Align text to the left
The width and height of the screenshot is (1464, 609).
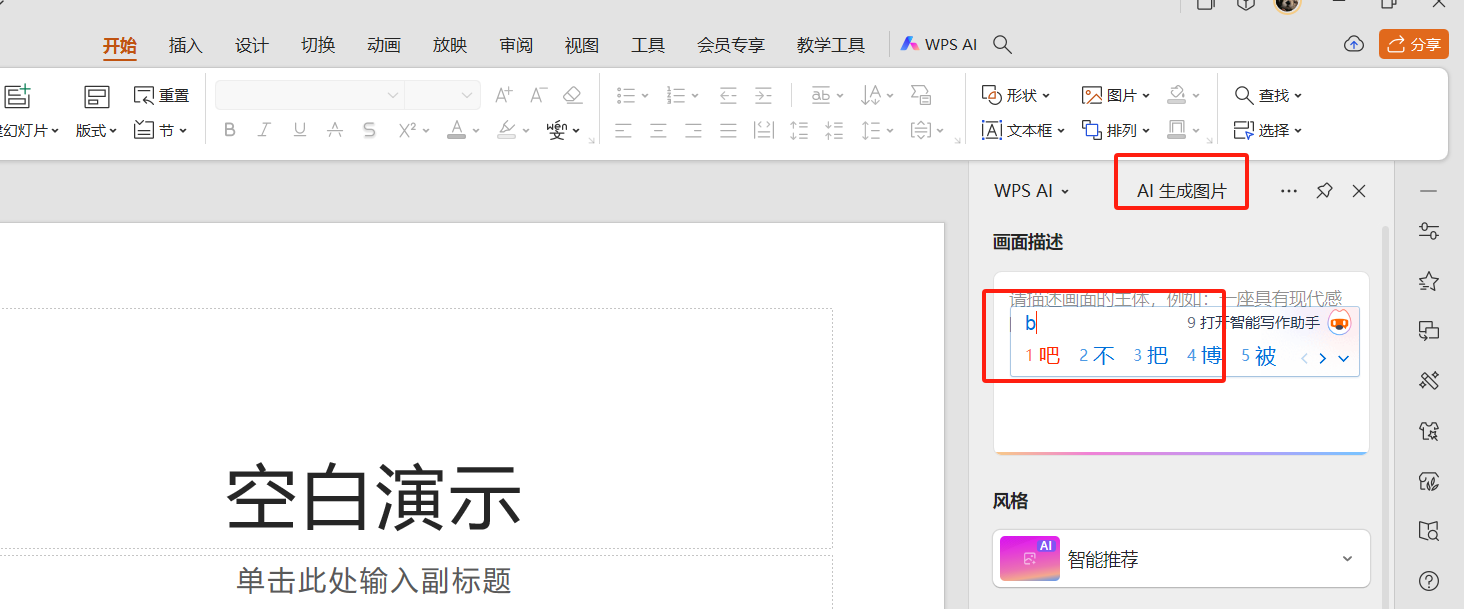(x=624, y=130)
